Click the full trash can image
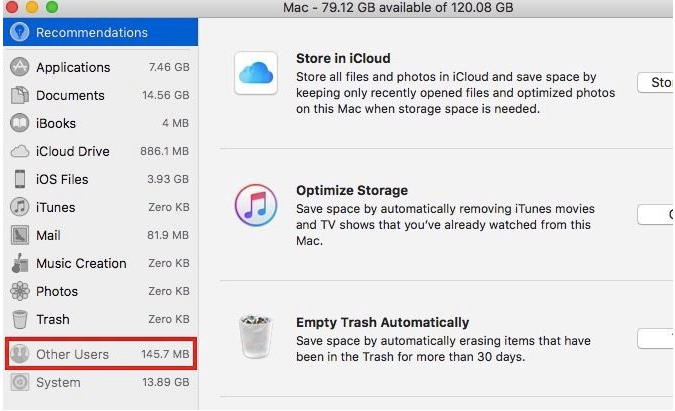This screenshot has width=675, height=411. coord(256,337)
